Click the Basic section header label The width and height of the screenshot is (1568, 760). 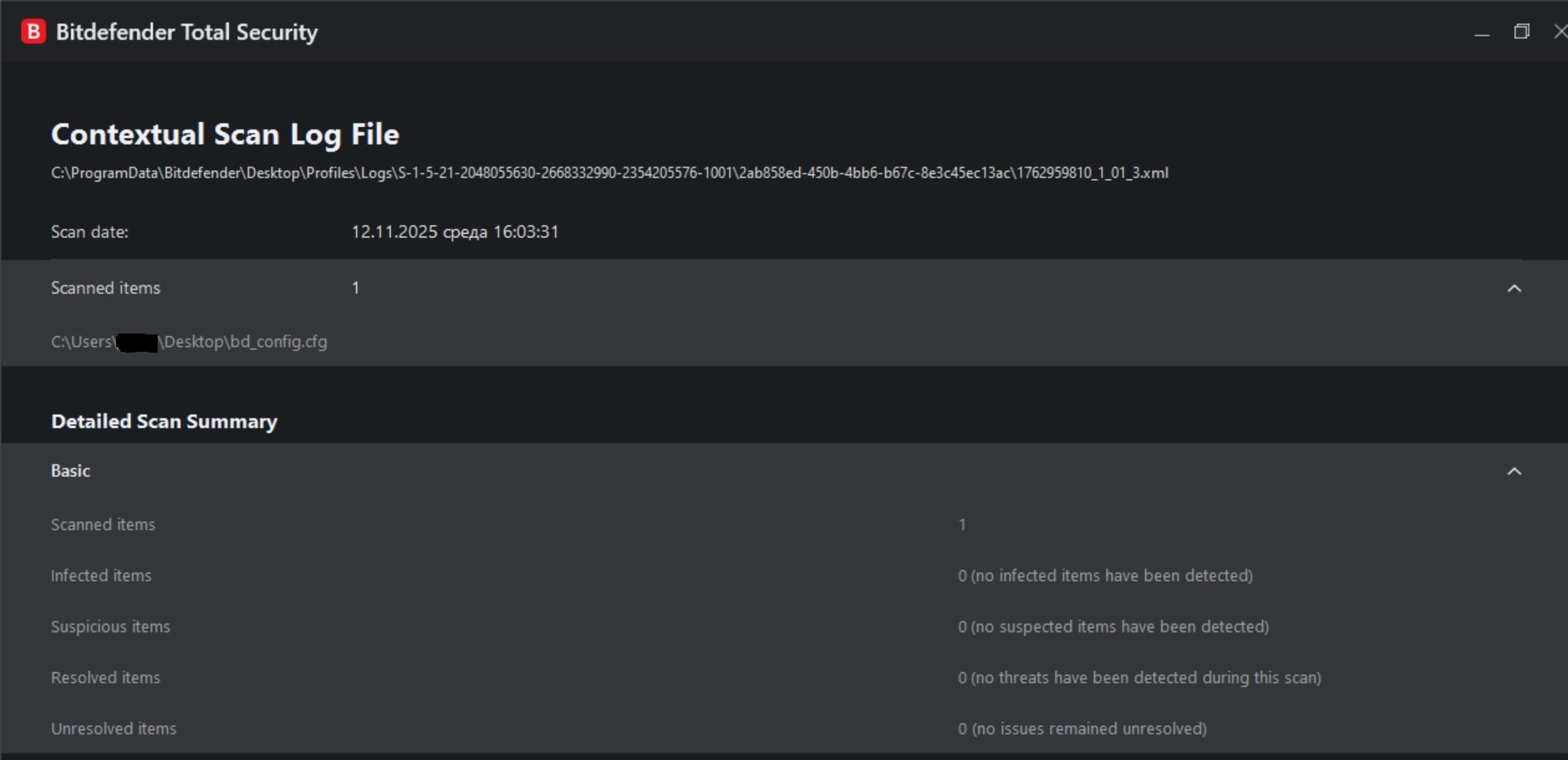(x=71, y=471)
